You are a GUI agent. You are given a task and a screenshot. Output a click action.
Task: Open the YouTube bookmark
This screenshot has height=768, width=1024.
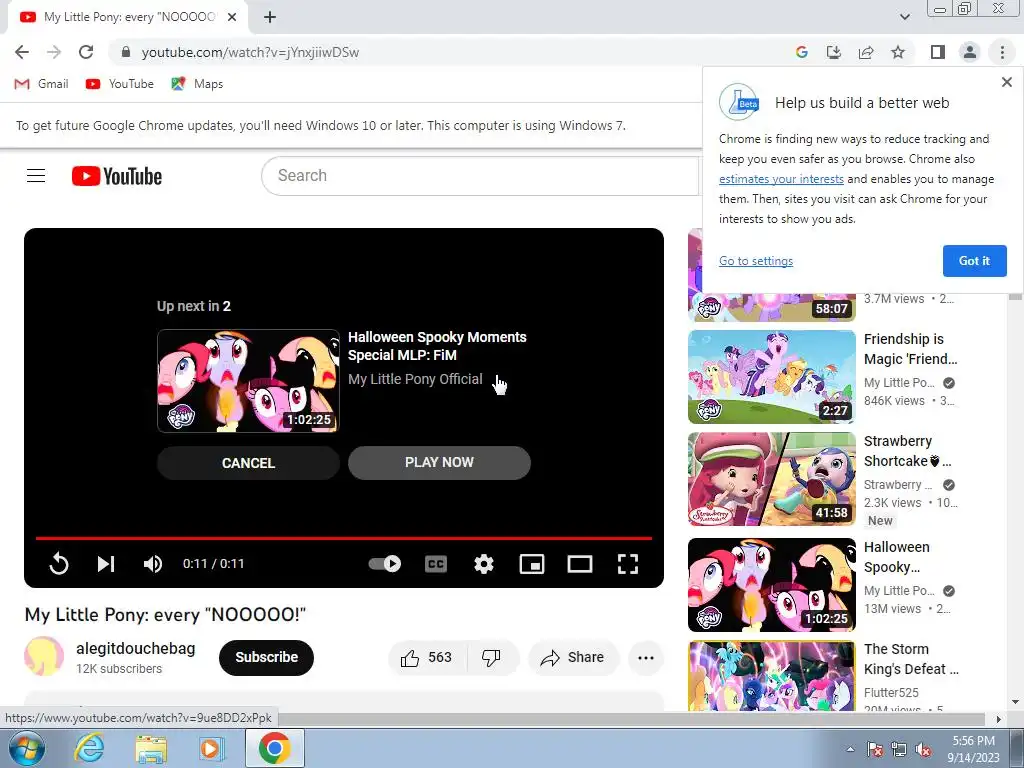120,84
